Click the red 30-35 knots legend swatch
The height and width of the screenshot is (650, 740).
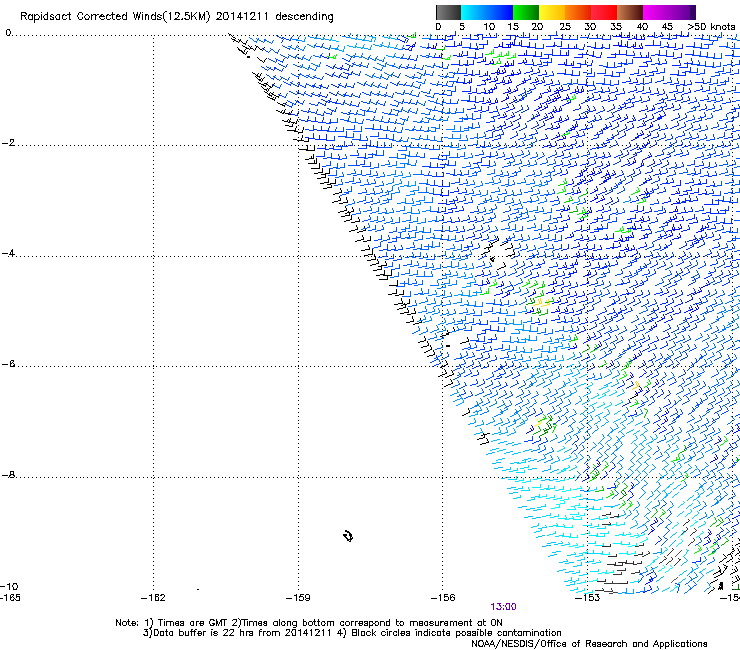pos(604,12)
